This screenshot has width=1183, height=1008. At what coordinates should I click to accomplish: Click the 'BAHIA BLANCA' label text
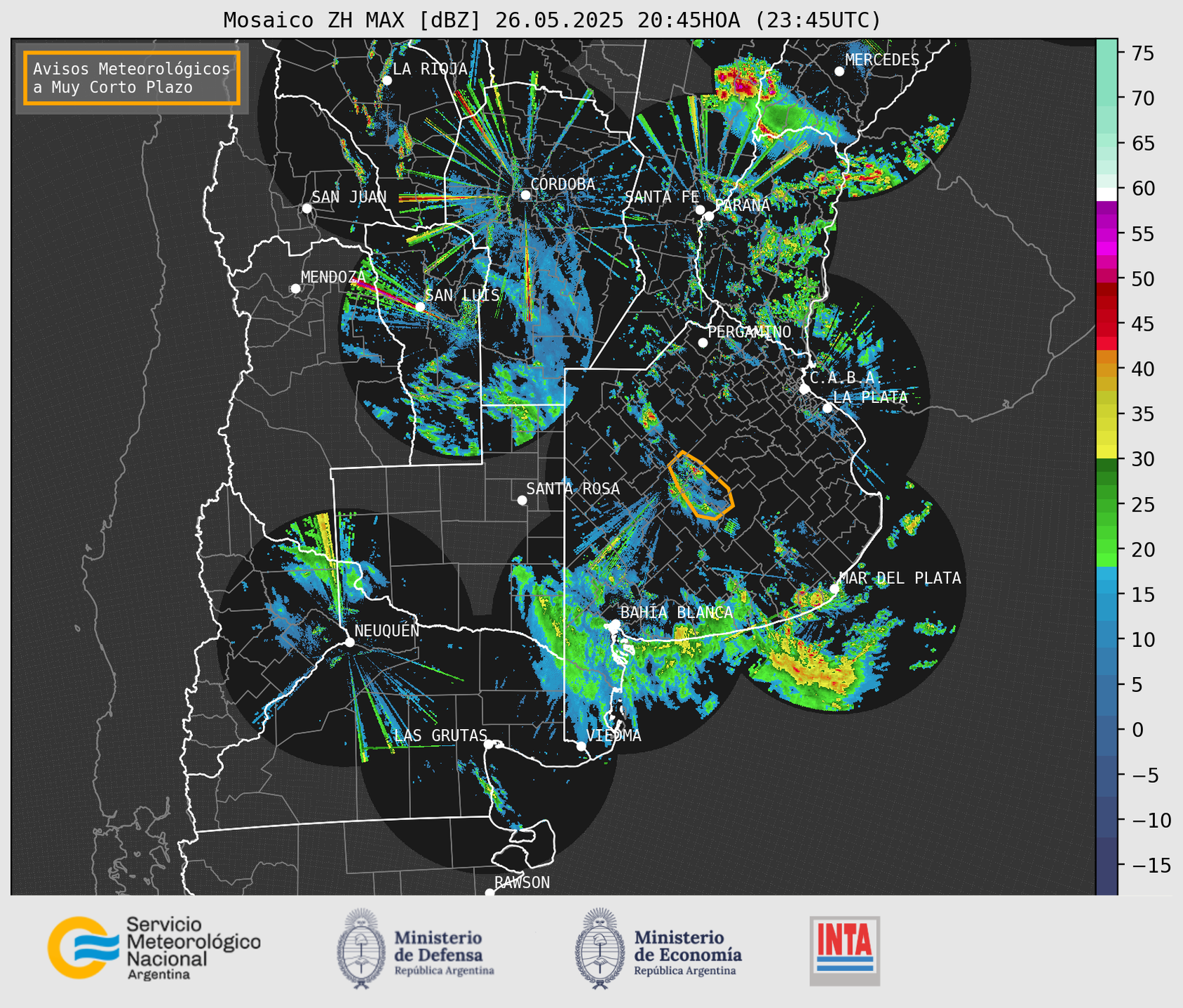pyautogui.click(x=677, y=613)
